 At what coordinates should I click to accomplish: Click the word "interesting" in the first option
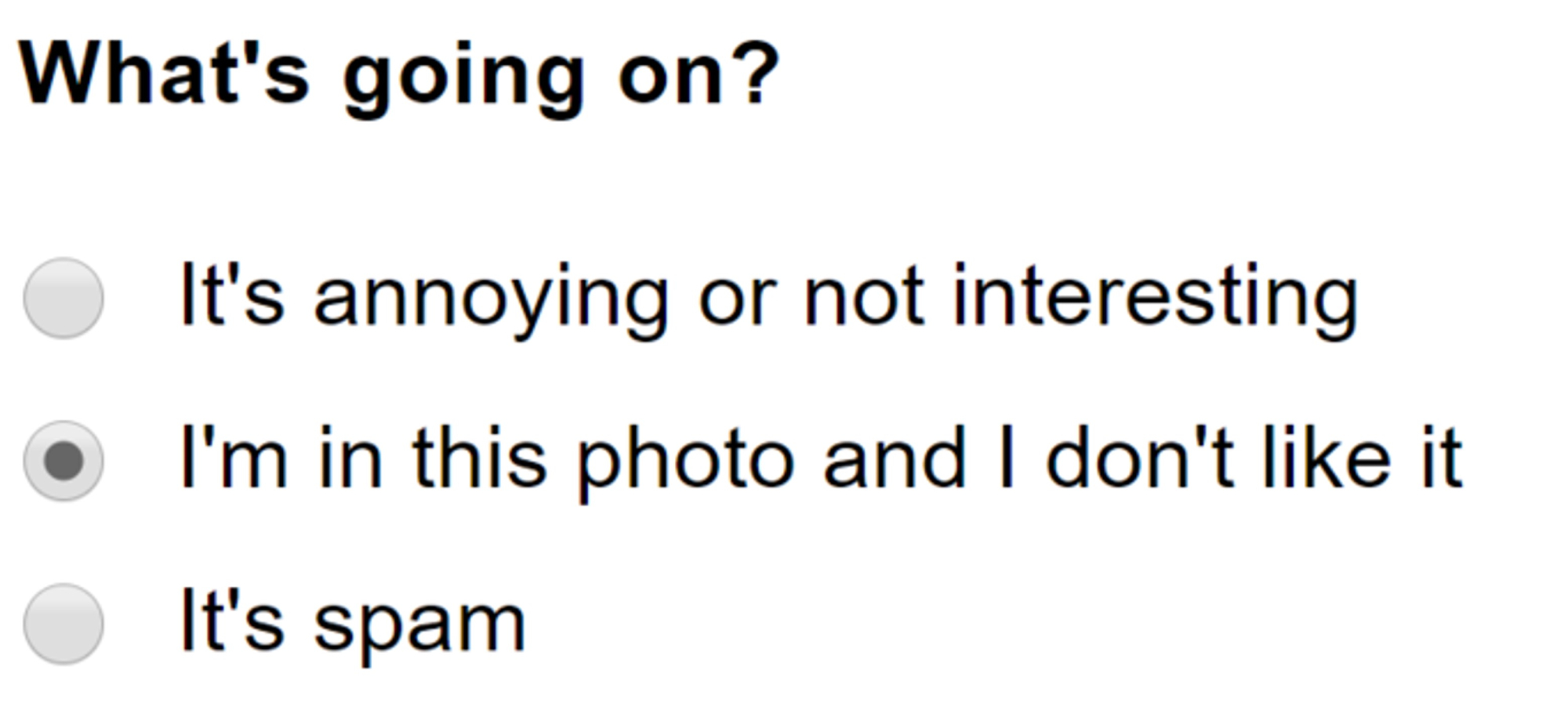click(x=1154, y=299)
